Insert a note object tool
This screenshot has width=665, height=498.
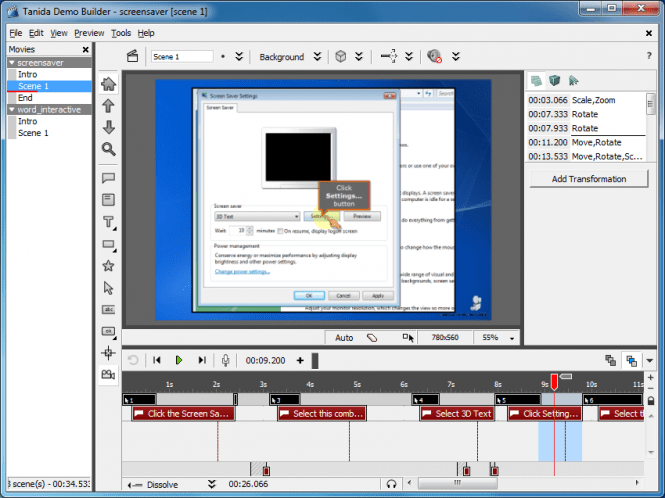tap(109, 200)
